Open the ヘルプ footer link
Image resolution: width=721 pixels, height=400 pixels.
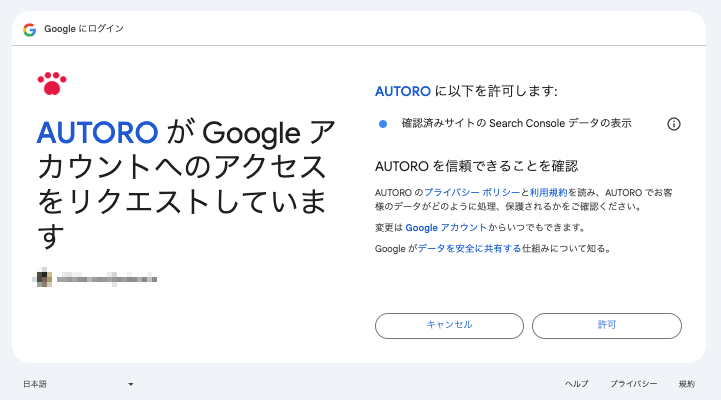coord(577,384)
